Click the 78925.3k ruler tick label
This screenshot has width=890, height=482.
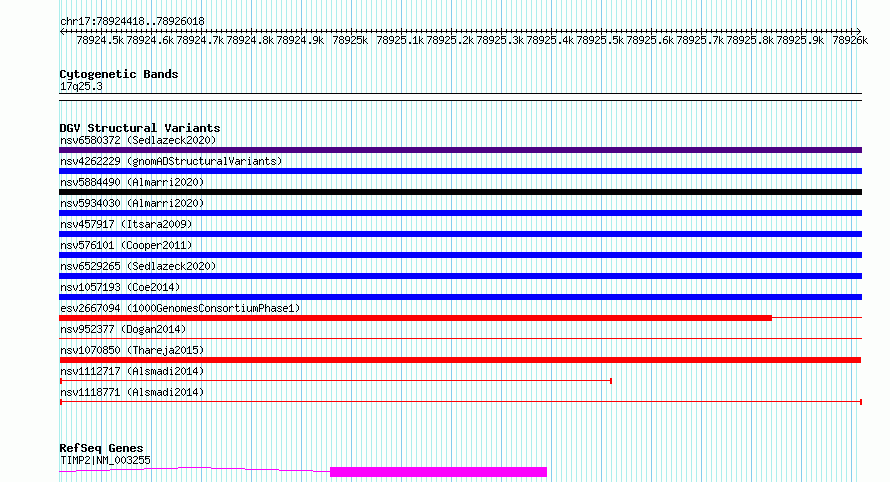click(x=500, y=41)
